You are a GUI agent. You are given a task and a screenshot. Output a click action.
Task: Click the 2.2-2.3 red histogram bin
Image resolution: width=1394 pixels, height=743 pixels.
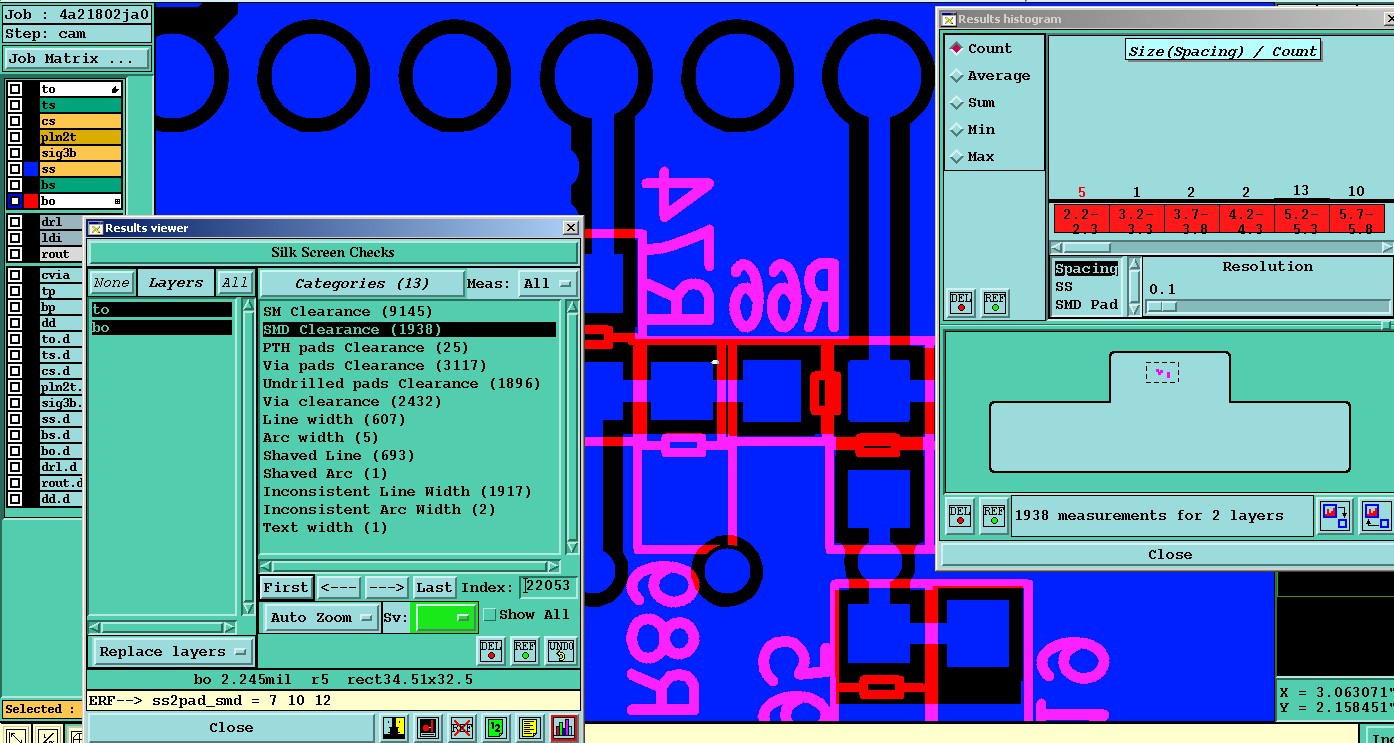(x=1080, y=219)
